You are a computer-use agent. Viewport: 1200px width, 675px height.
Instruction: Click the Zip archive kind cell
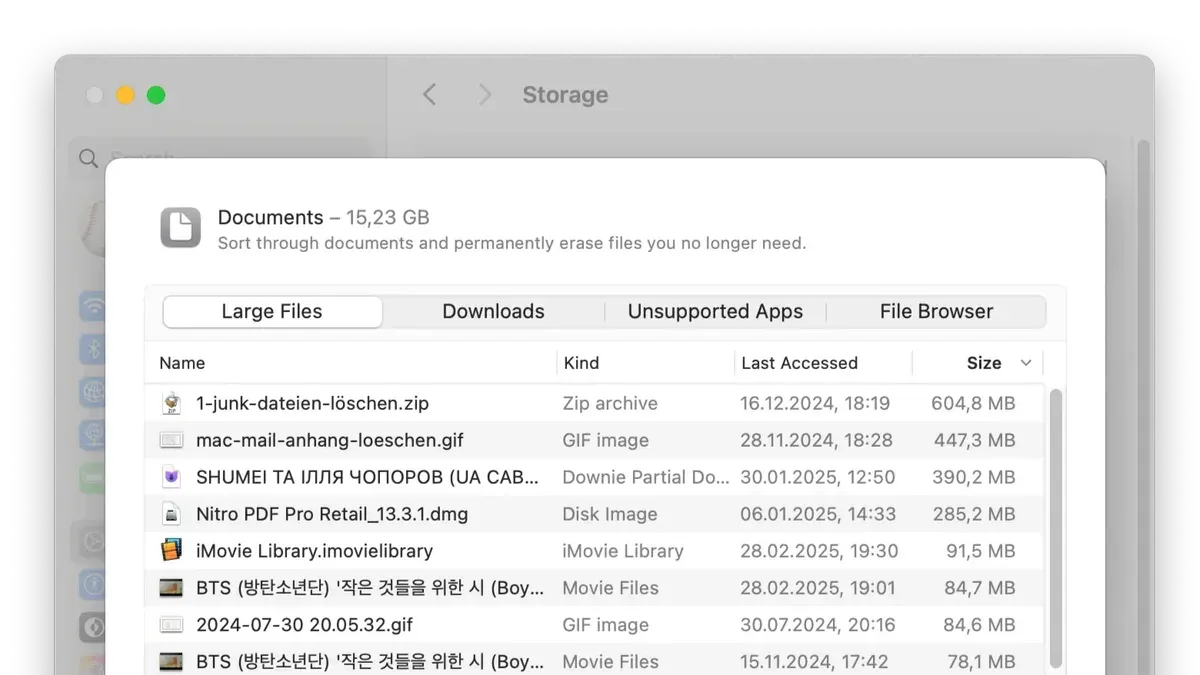(610, 404)
